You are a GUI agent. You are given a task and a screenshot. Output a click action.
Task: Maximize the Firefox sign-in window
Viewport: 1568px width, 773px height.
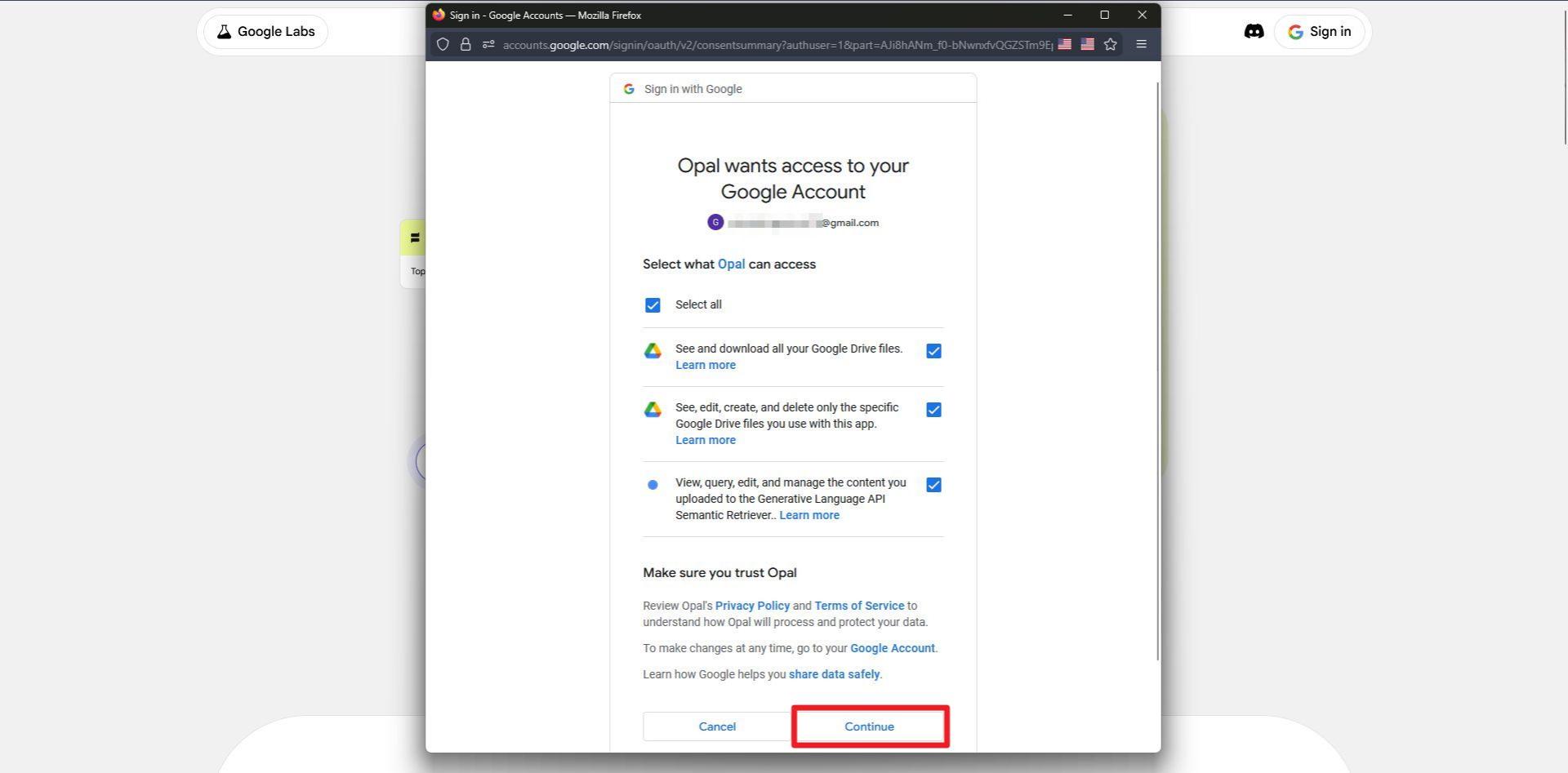coord(1105,15)
